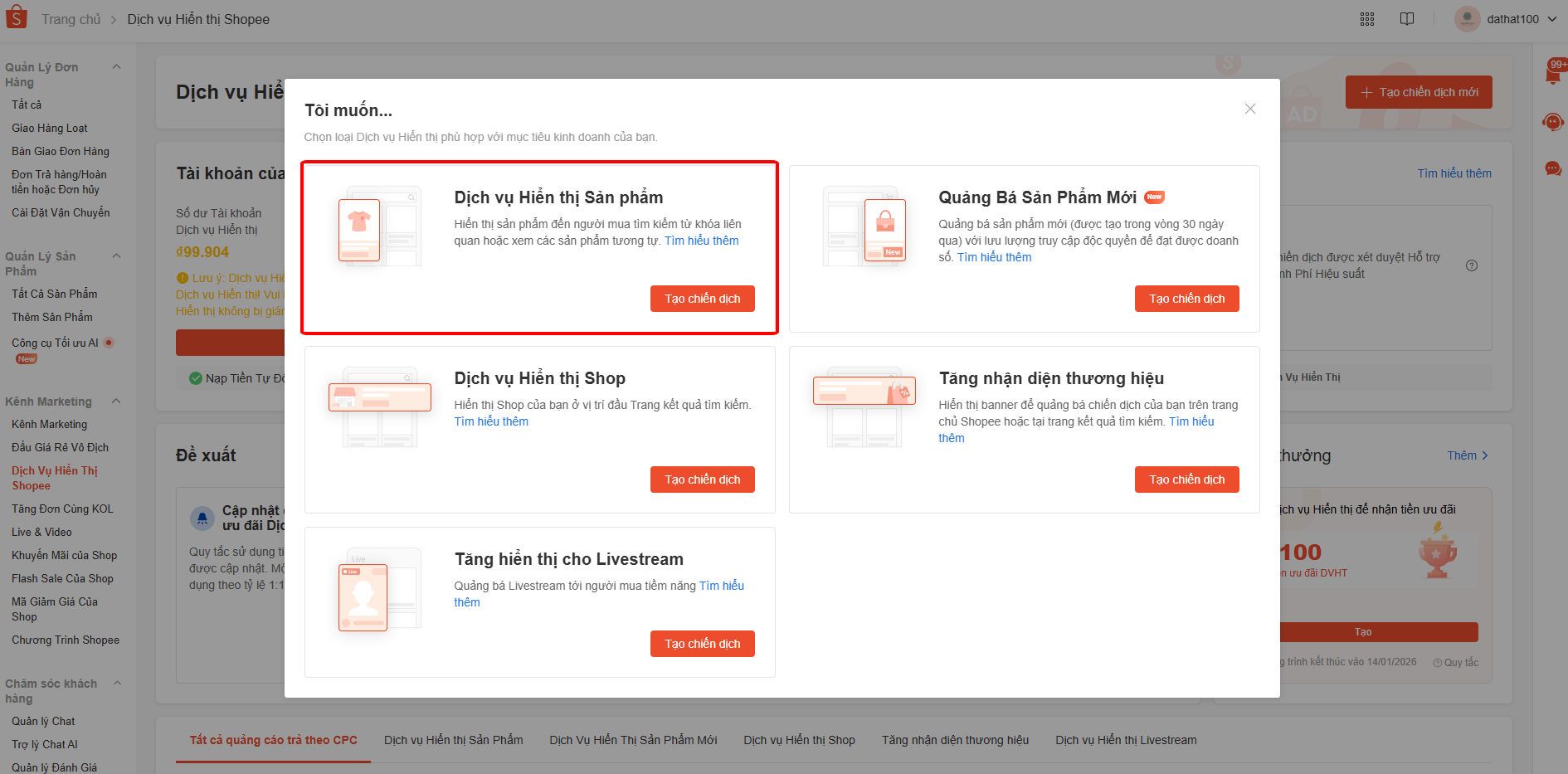The width and height of the screenshot is (1568, 774).
Task: Create campaign for Dịch vụ Hiển thị Sản phẩm
Action: tap(702, 299)
